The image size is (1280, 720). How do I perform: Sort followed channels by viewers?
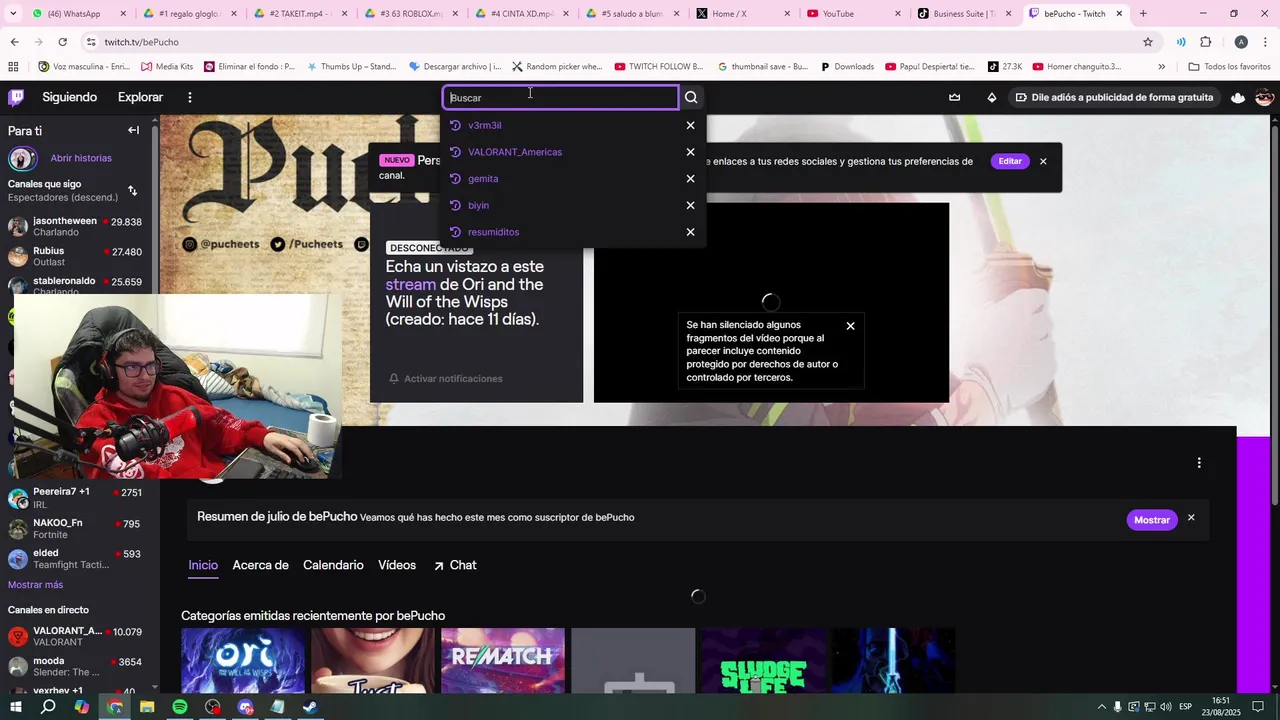coord(132,190)
